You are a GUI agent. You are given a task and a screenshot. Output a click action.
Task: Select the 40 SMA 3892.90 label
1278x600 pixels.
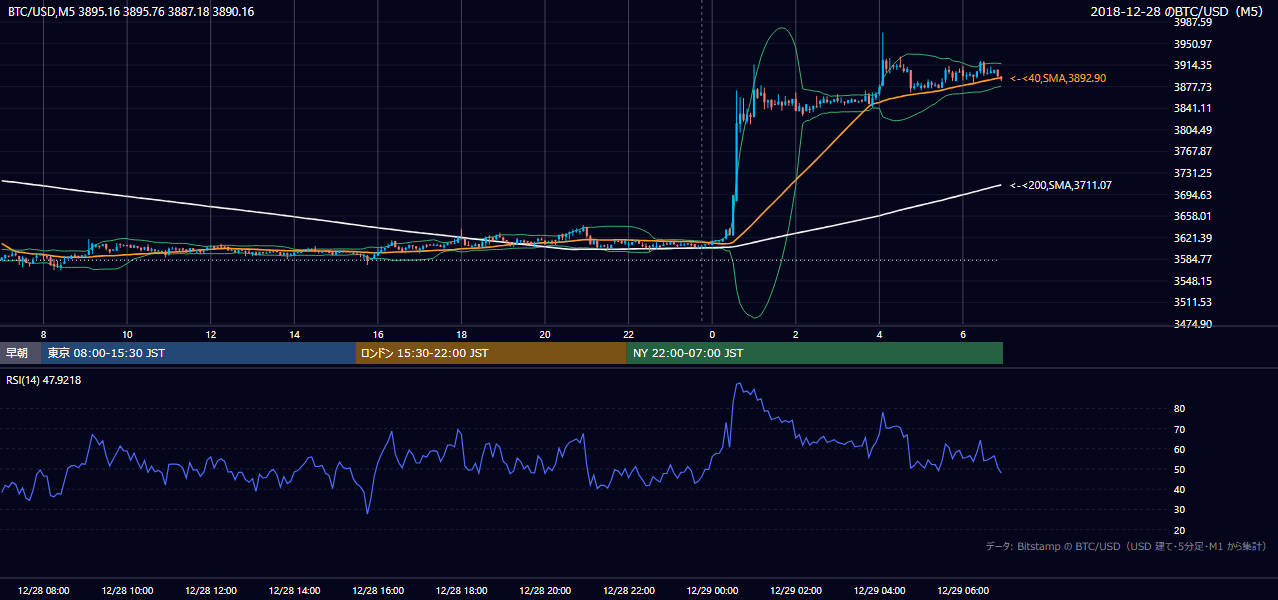[1058, 78]
